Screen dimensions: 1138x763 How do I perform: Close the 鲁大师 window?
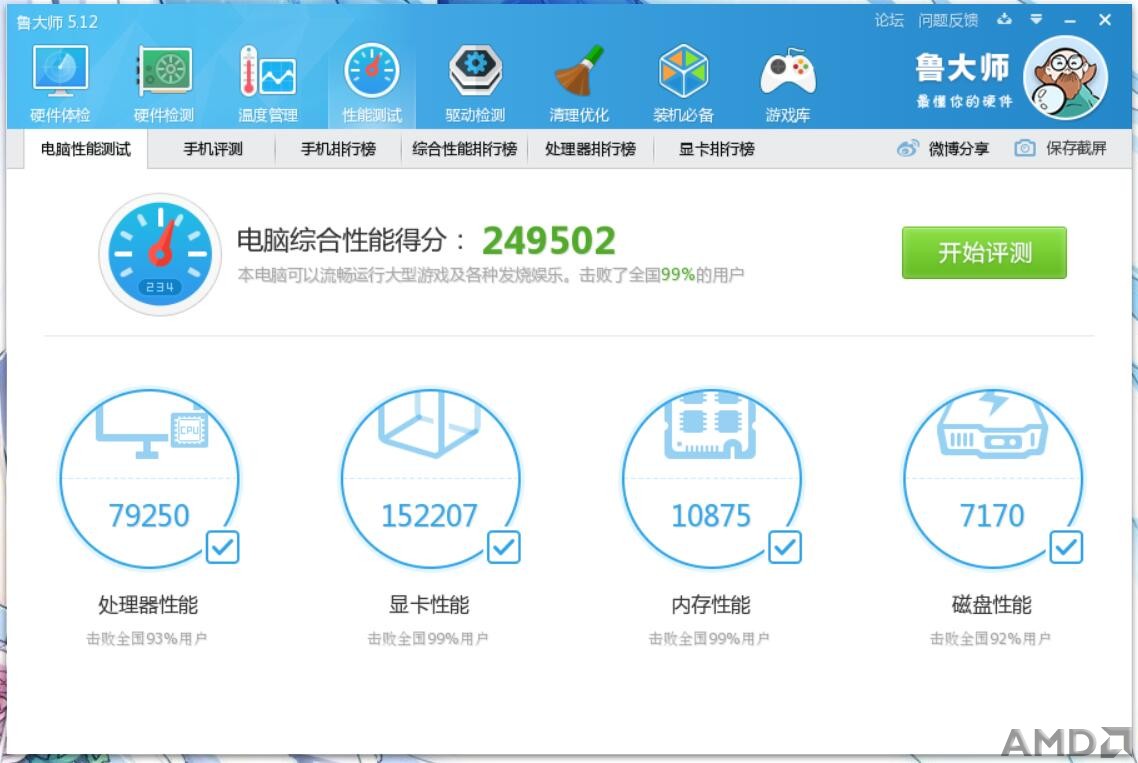(x=1105, y=20)
